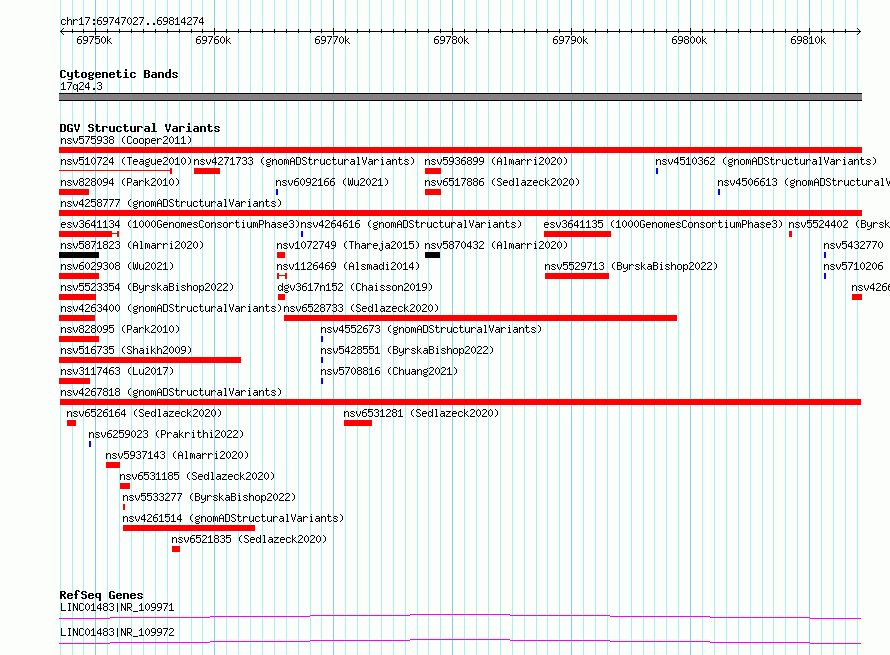The height and width of the screenshot is (655, 890).
Task: Click the nsv5937143 (Almarri2020) label
Action: [177, 455]
